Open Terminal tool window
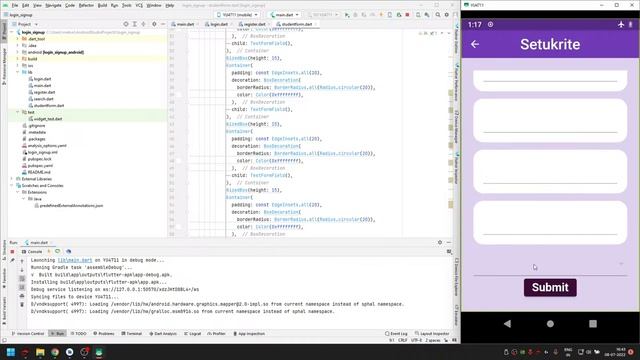This screenshot has width=640, height=360. (131, 333)
